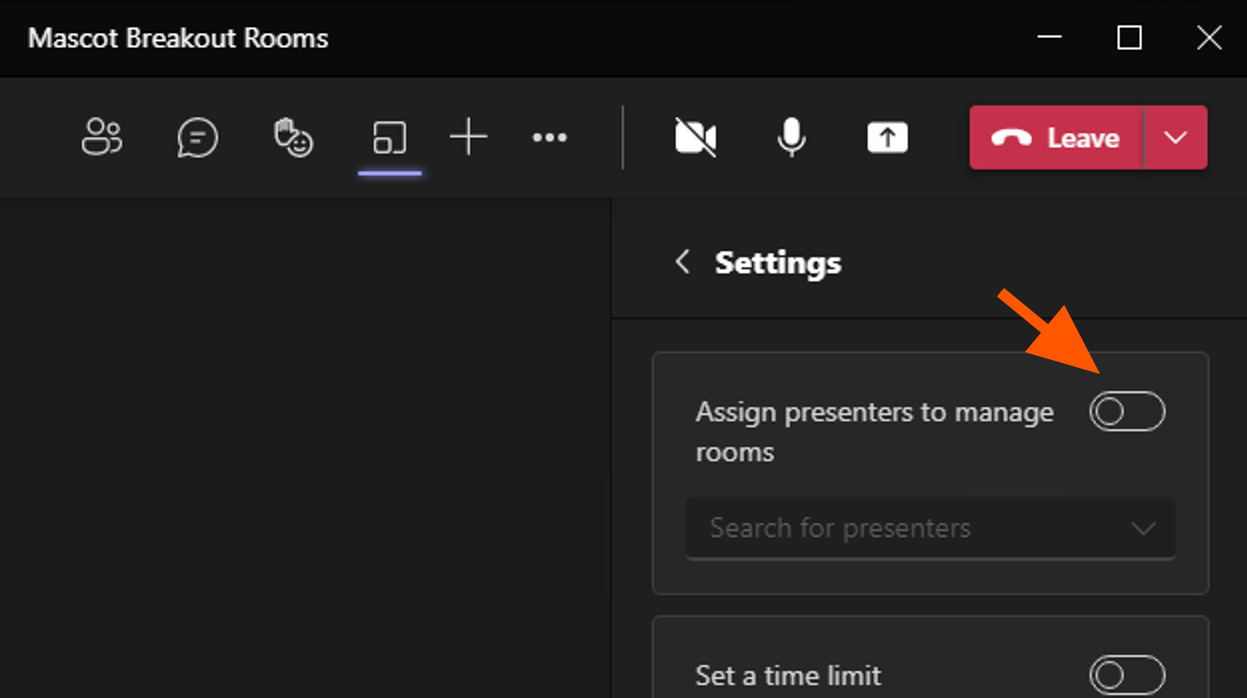
Task: Open the Search for presenters dropdown chevron
Action: [1142, 528]
